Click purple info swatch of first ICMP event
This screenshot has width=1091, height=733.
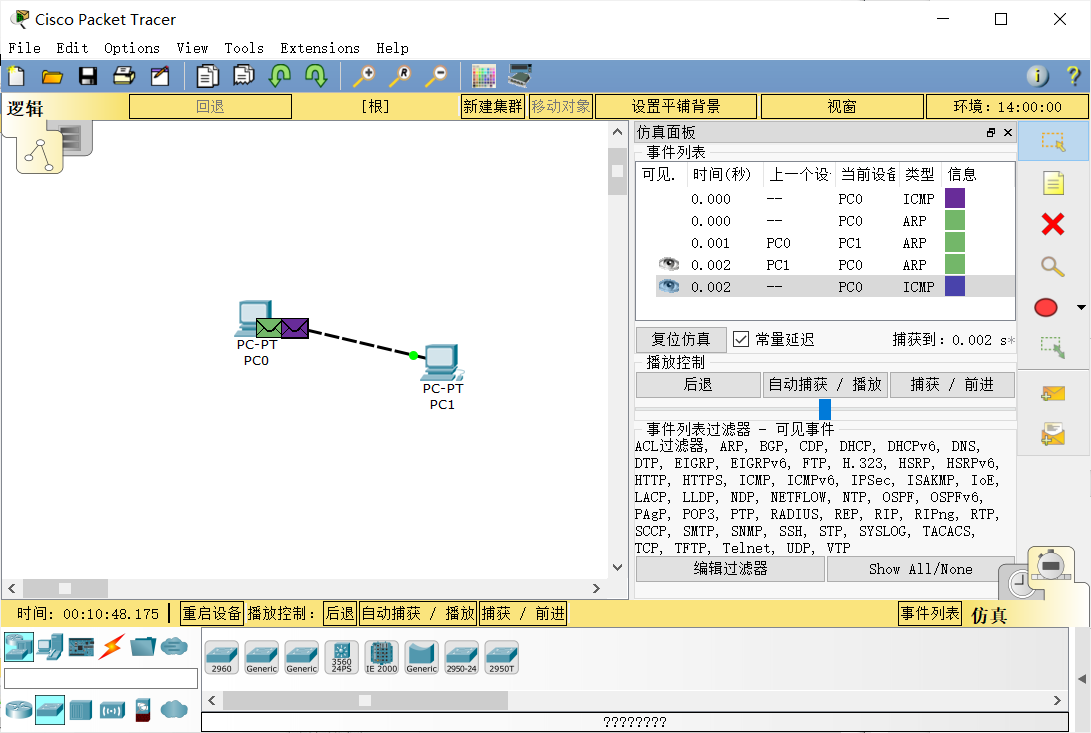(955, 198)
